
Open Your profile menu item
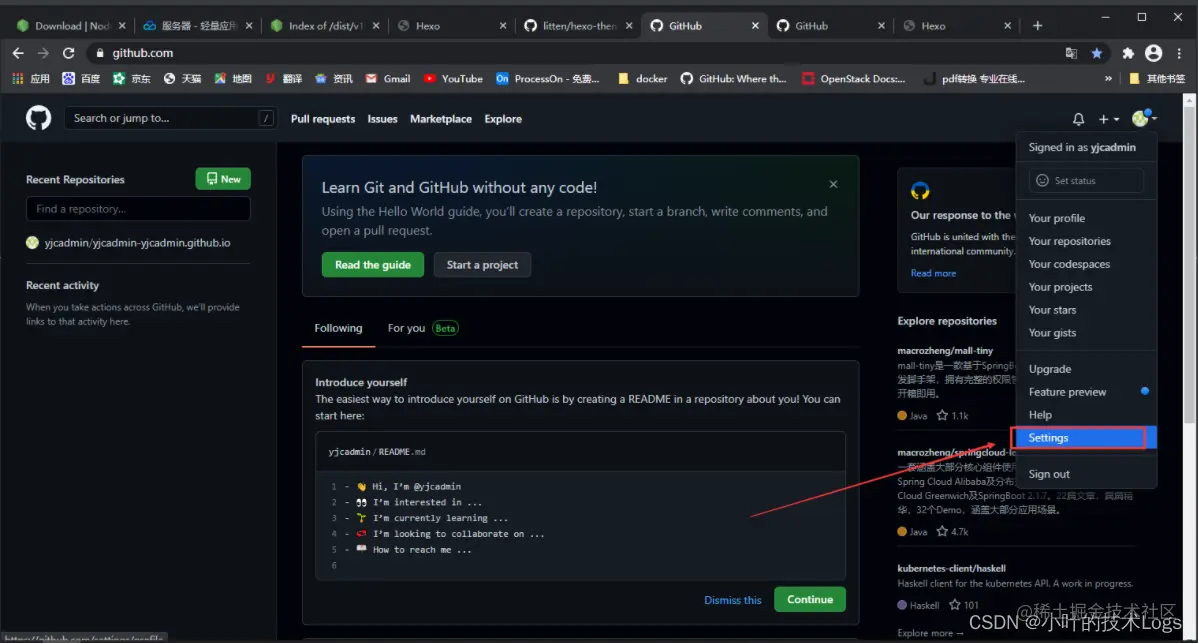tap(1086, 218)
